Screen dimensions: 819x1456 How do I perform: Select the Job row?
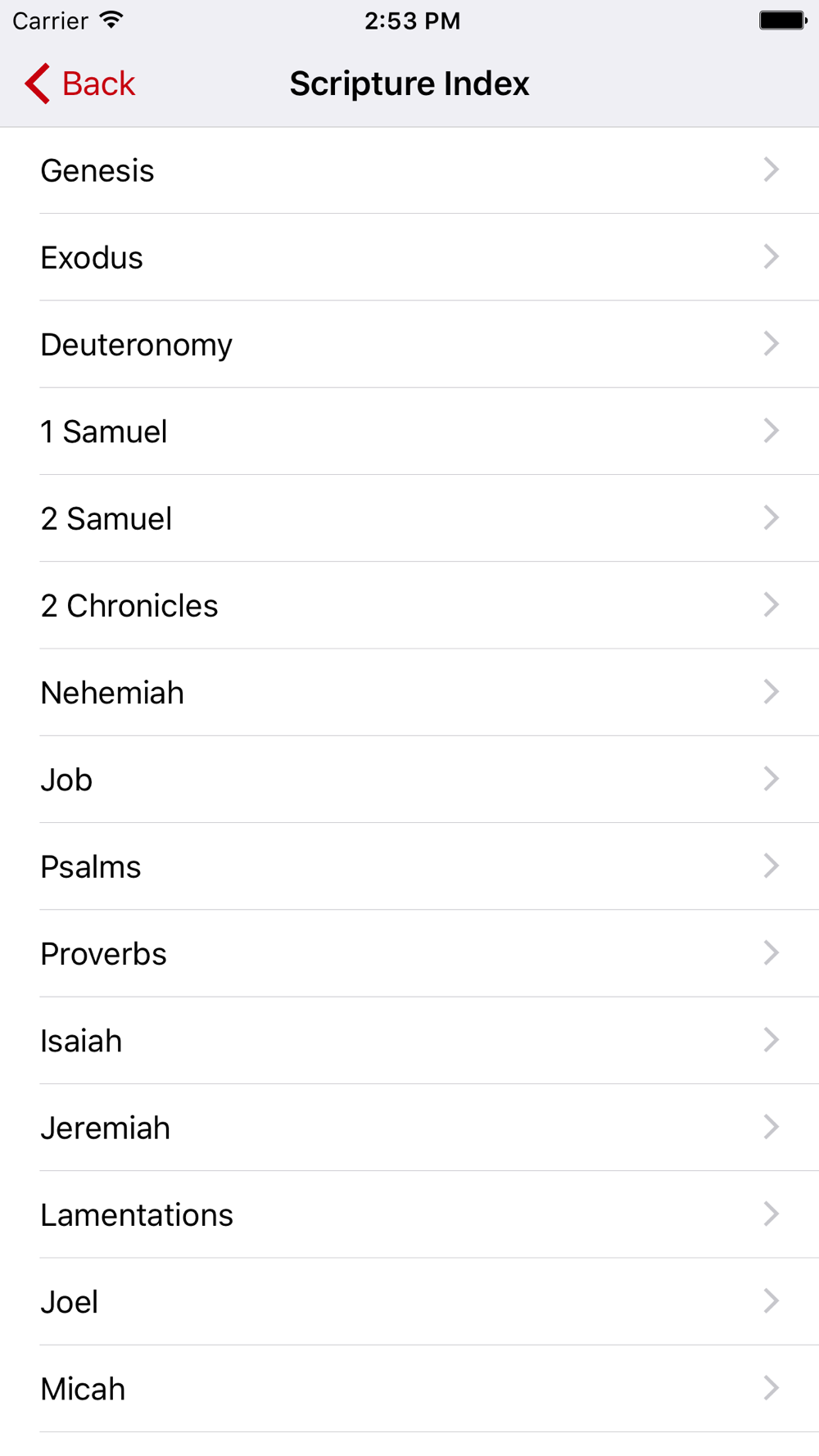pos(409,780)
